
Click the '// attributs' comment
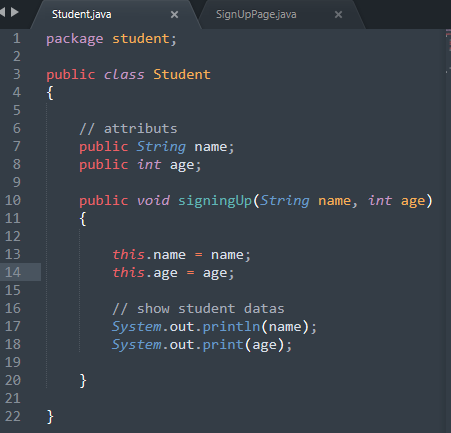pyautogui.click(x=128, y=129)
